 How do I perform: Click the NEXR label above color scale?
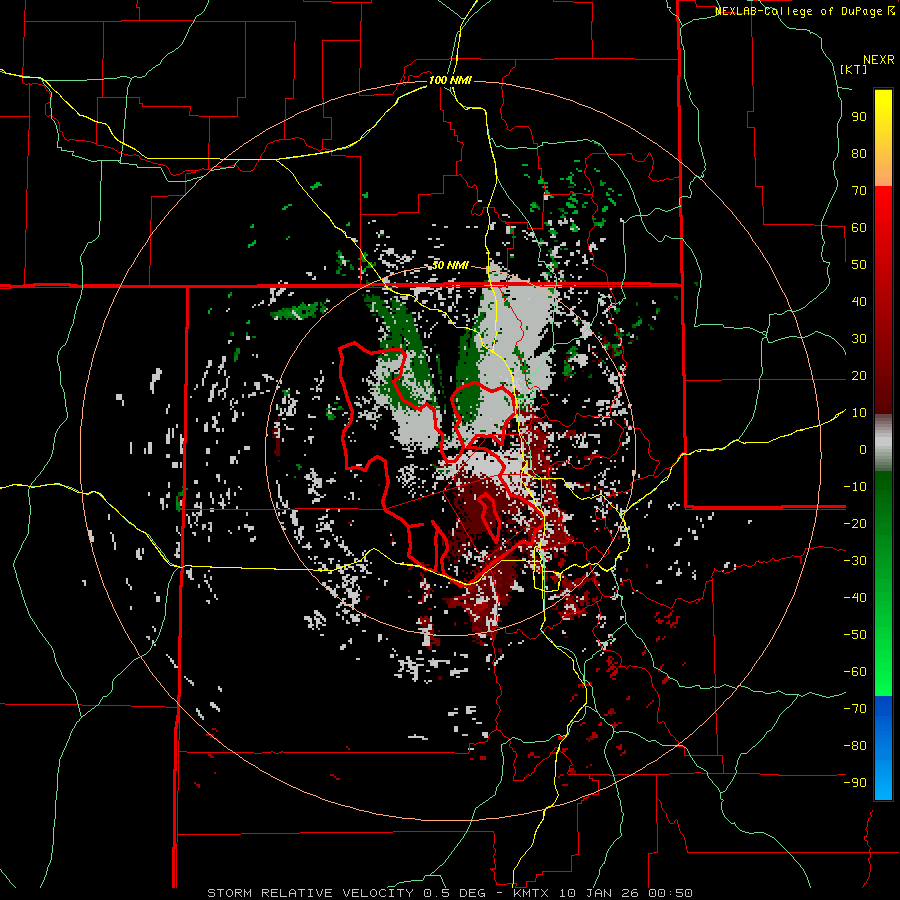879,59
